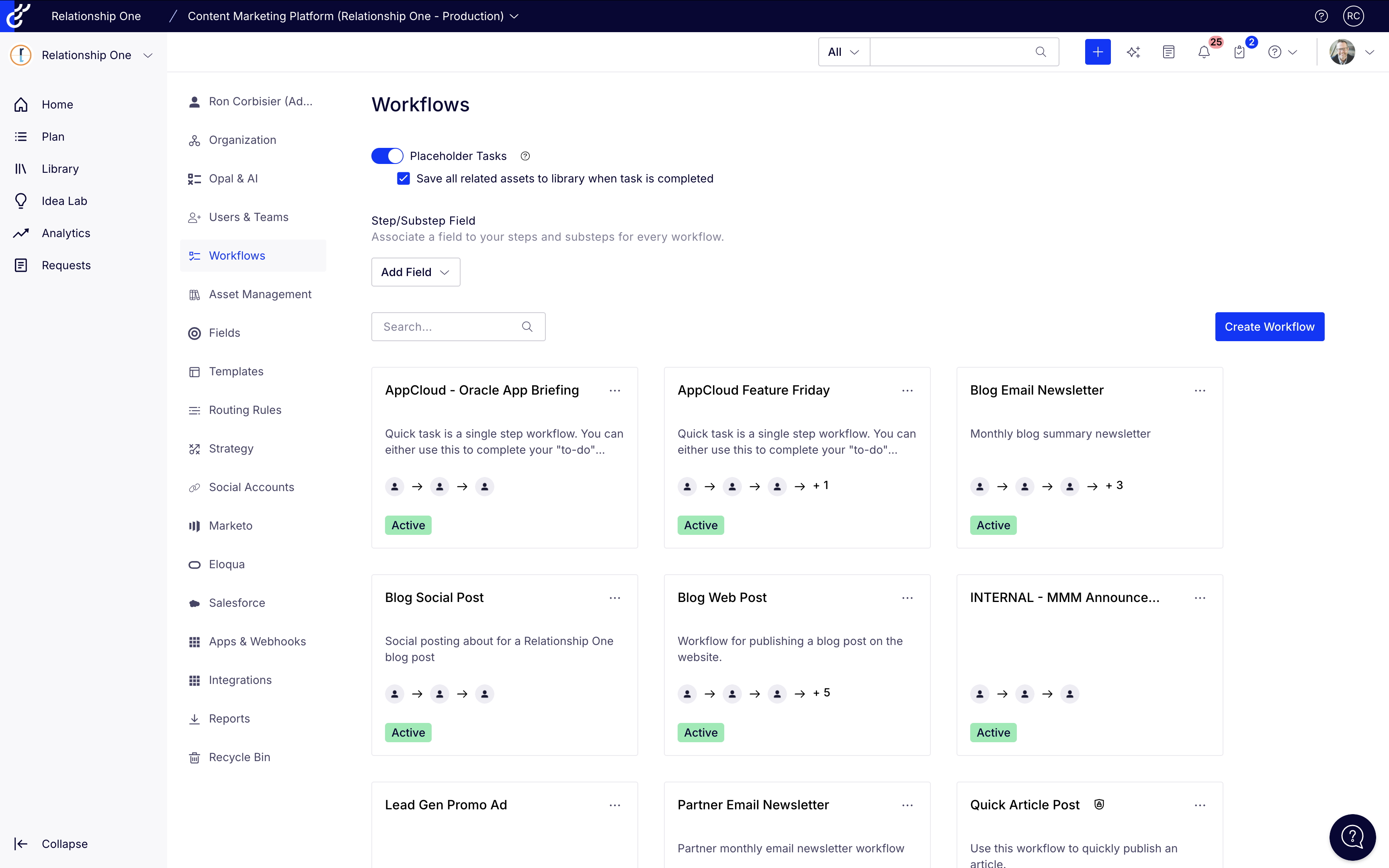This screenshot has width=1389, height=868.
Task: Expand the All search filter dropdown
Action: click(x=843, y=52)
